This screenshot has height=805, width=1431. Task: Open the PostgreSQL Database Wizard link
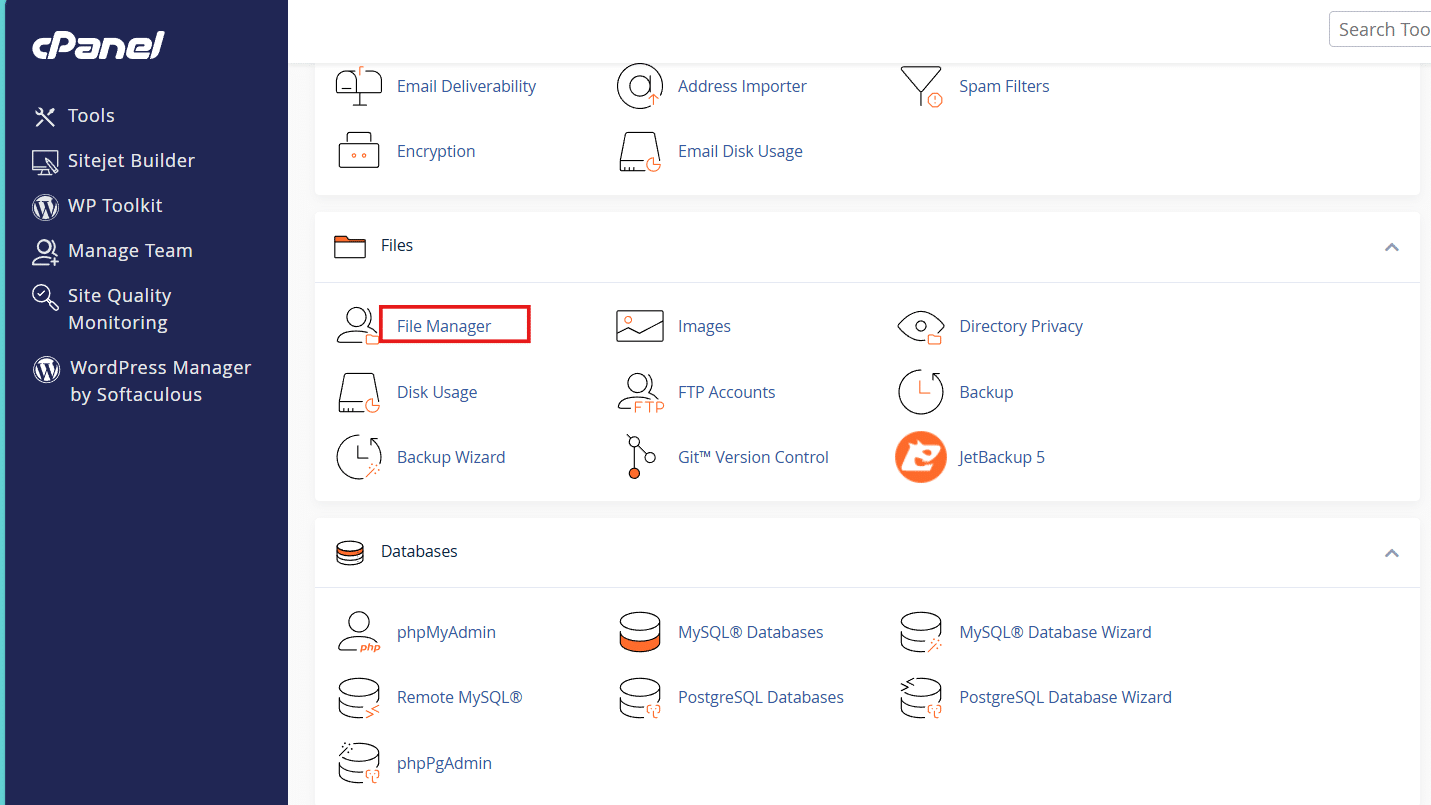click(1065, 697)
